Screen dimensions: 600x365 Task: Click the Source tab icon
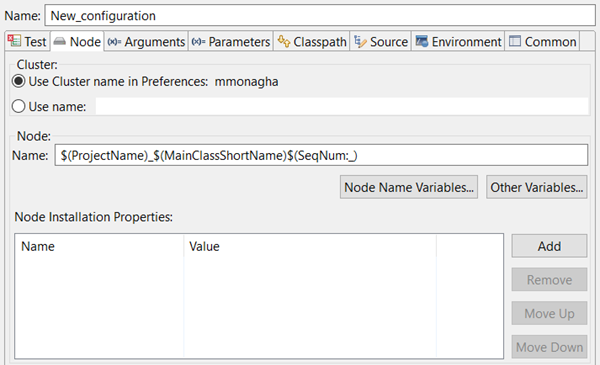[360, 41]
